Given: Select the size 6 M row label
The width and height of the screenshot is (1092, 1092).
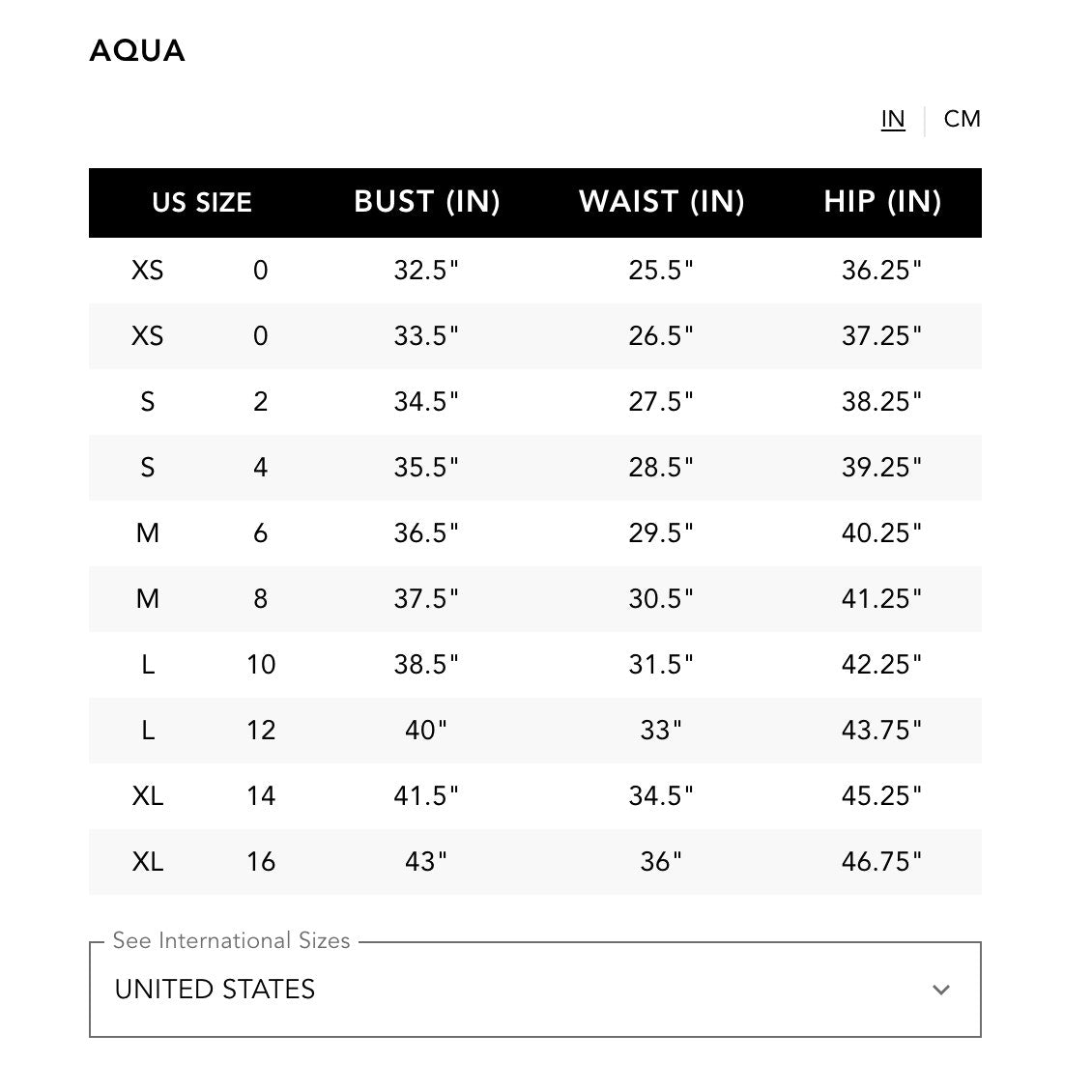Looking at the screenshot, I should point(148,532).
